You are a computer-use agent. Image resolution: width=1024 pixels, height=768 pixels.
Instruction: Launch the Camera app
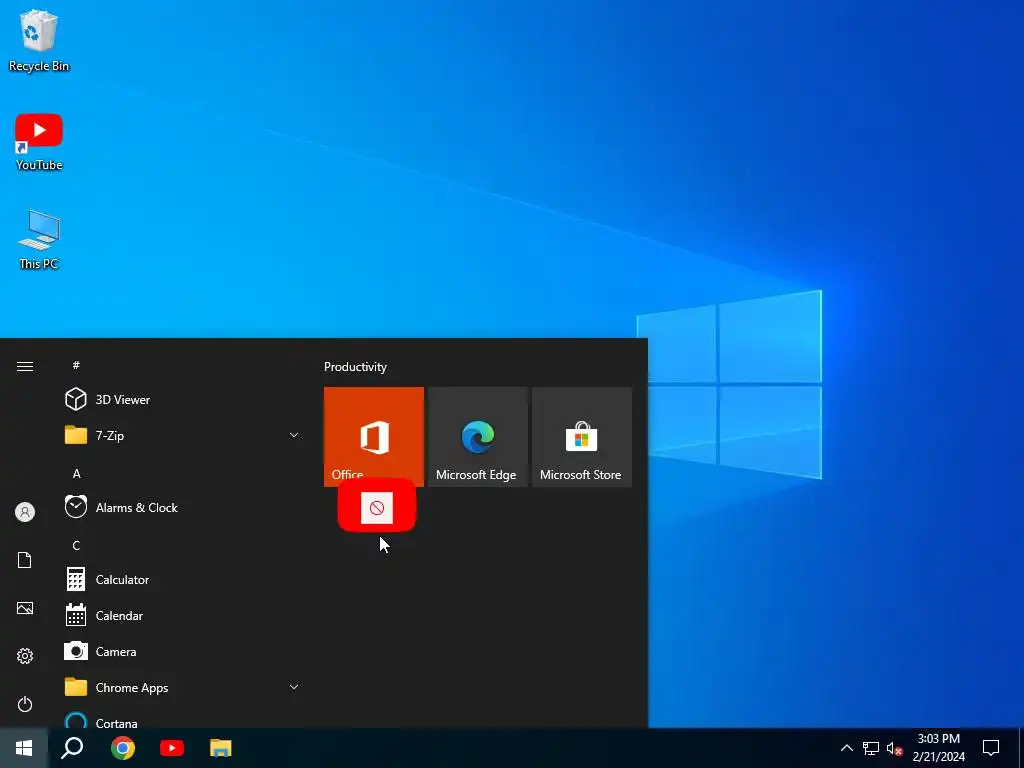pos(182,651)
